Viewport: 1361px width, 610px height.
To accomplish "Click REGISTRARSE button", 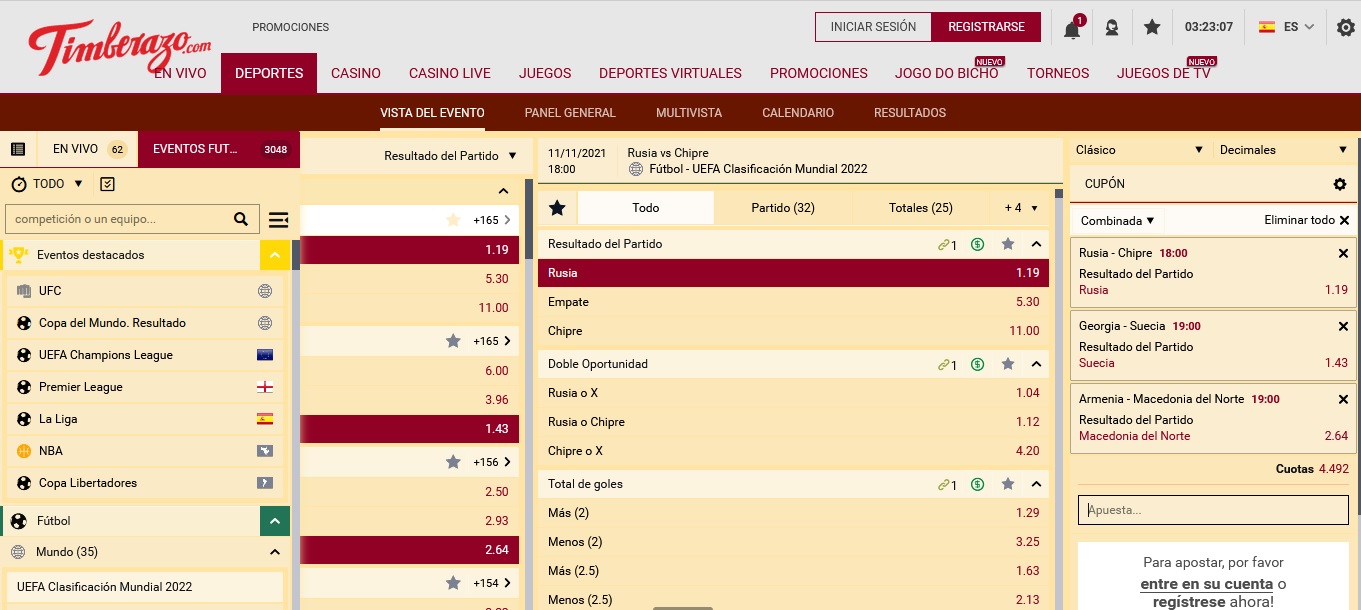I will point(986,27).
